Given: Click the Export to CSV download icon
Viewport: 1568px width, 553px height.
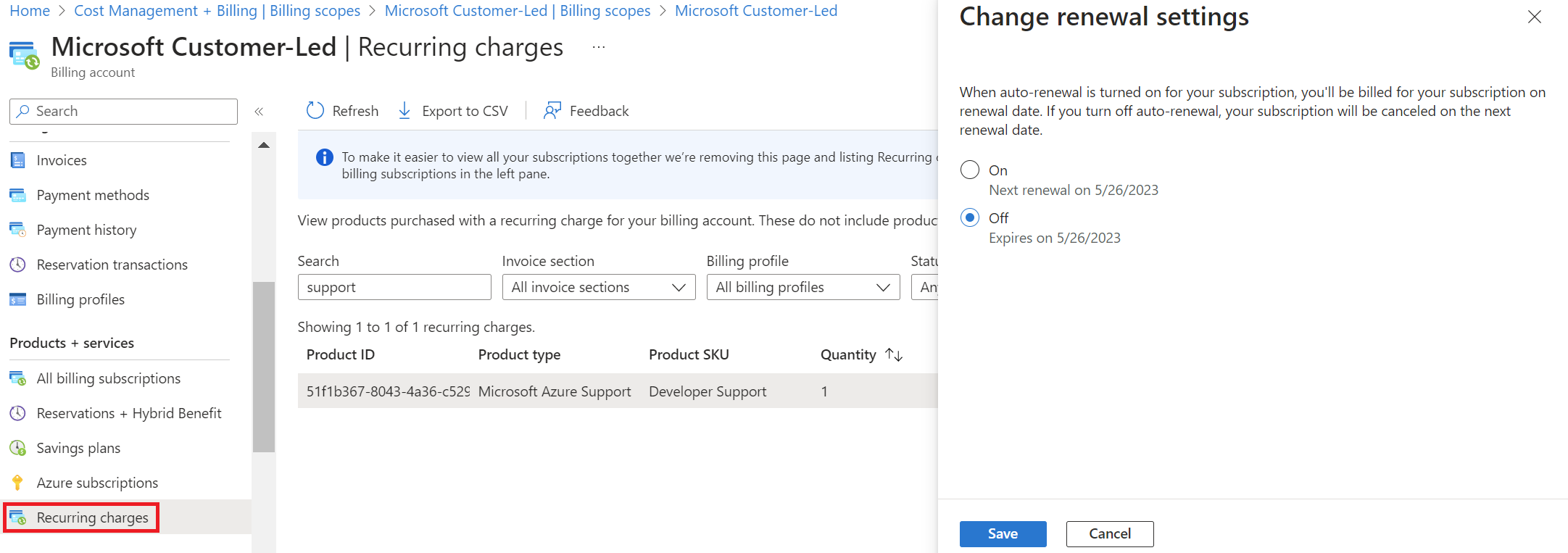Looking at the screenshot, I should (405, 110).
